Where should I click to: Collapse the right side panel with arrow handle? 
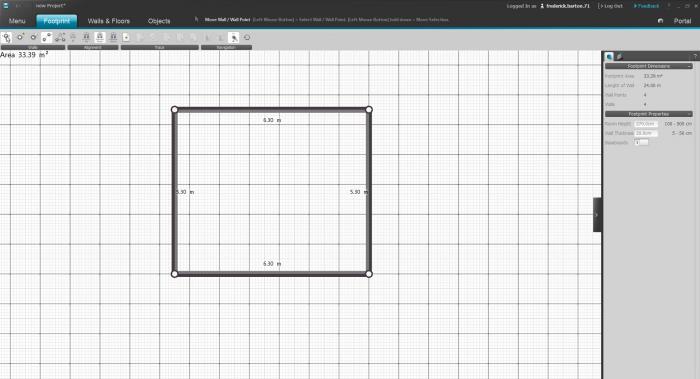[597, 215]
